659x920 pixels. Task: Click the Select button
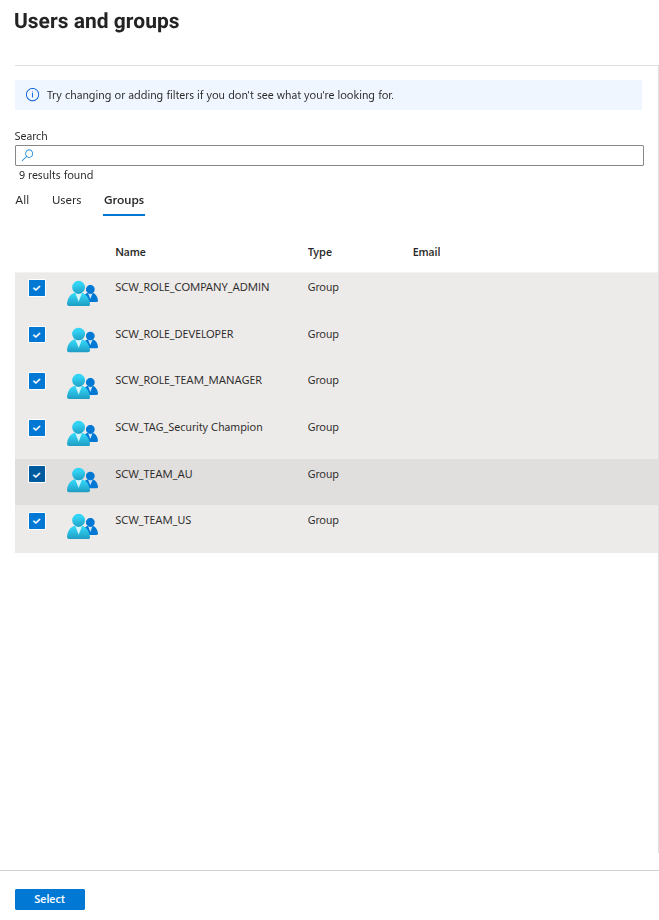point(49,899)
